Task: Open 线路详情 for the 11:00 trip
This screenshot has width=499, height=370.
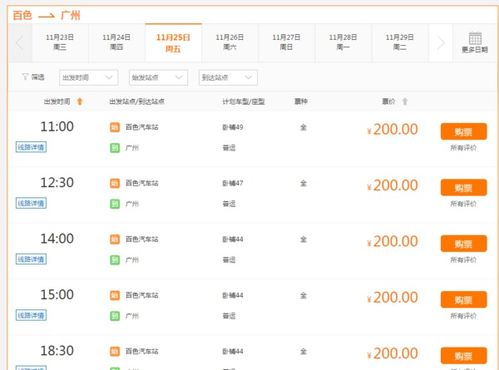Action: coord(31,147)
